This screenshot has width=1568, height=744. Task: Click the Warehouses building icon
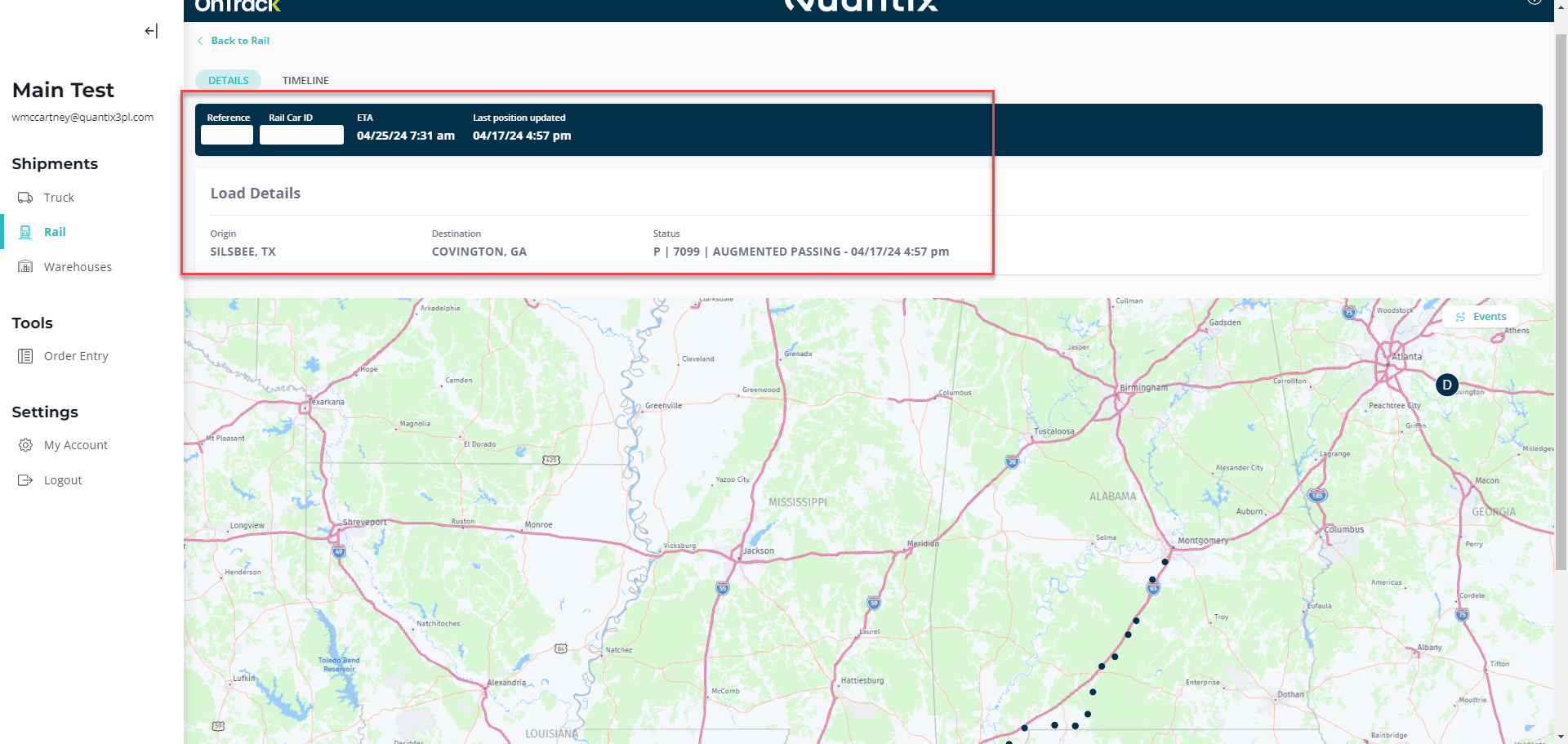point(25,267)
